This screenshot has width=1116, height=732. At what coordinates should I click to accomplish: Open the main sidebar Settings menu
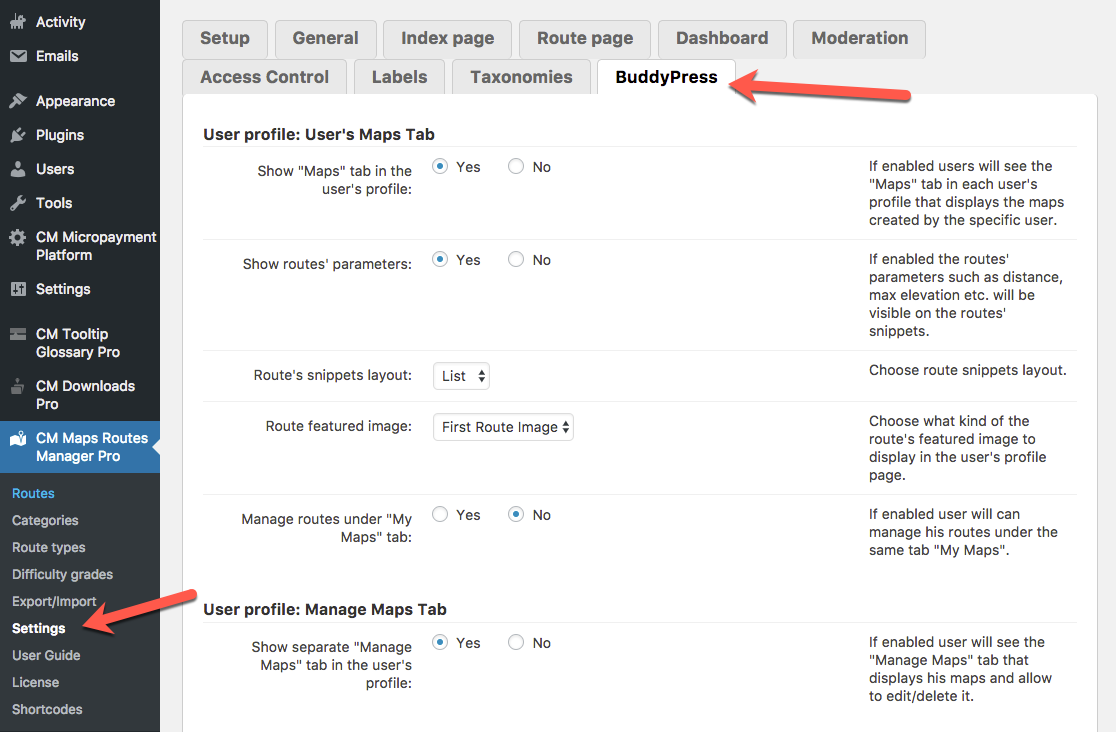pyautogui.click(x=63, y=289)
